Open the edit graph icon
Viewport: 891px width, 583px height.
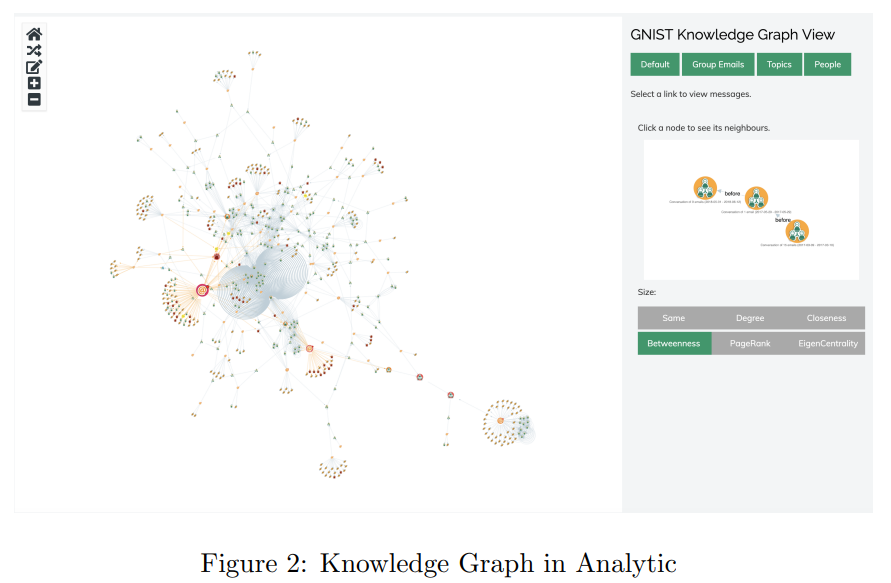pos(34,67)
